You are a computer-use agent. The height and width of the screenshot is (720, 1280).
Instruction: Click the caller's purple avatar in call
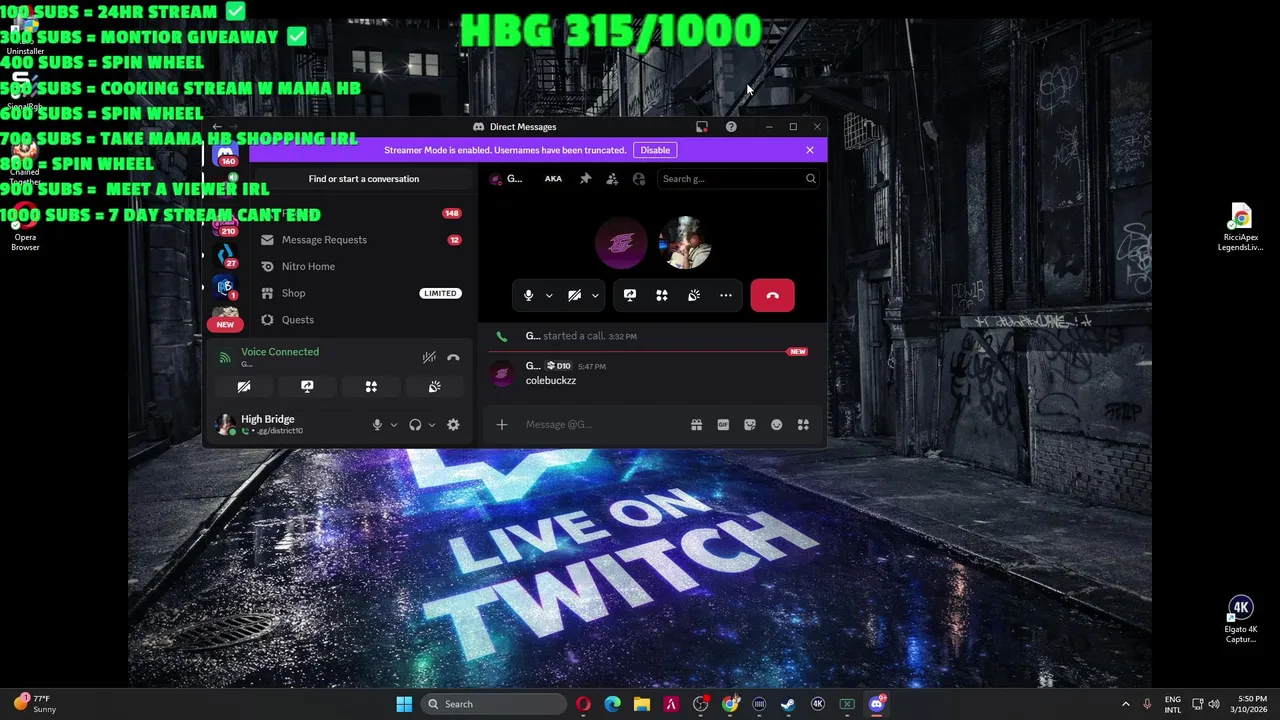pyautogui.click(x=621, y=243)
